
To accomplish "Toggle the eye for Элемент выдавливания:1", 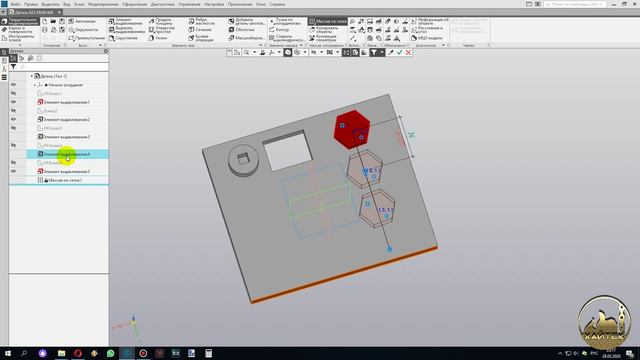I will (13, 102).
